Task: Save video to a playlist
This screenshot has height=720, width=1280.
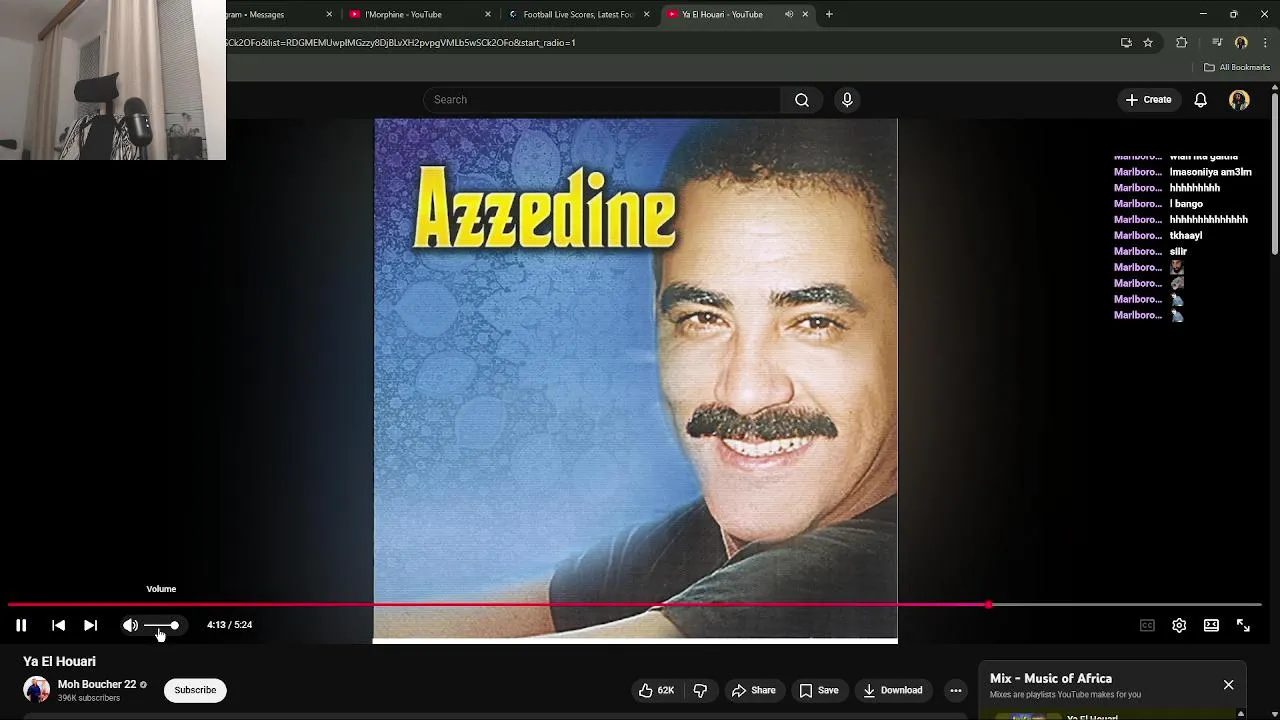Action: tap(819, 690)
